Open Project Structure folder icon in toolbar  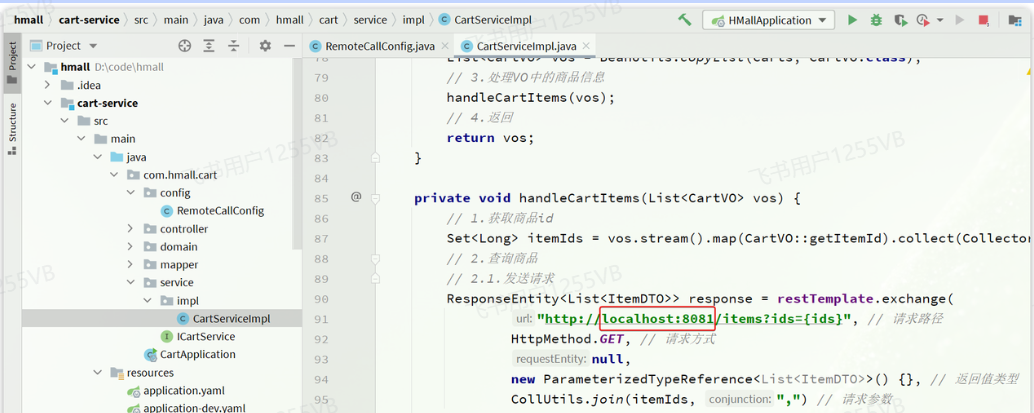pyautogui.click(x=1015, y=20)
